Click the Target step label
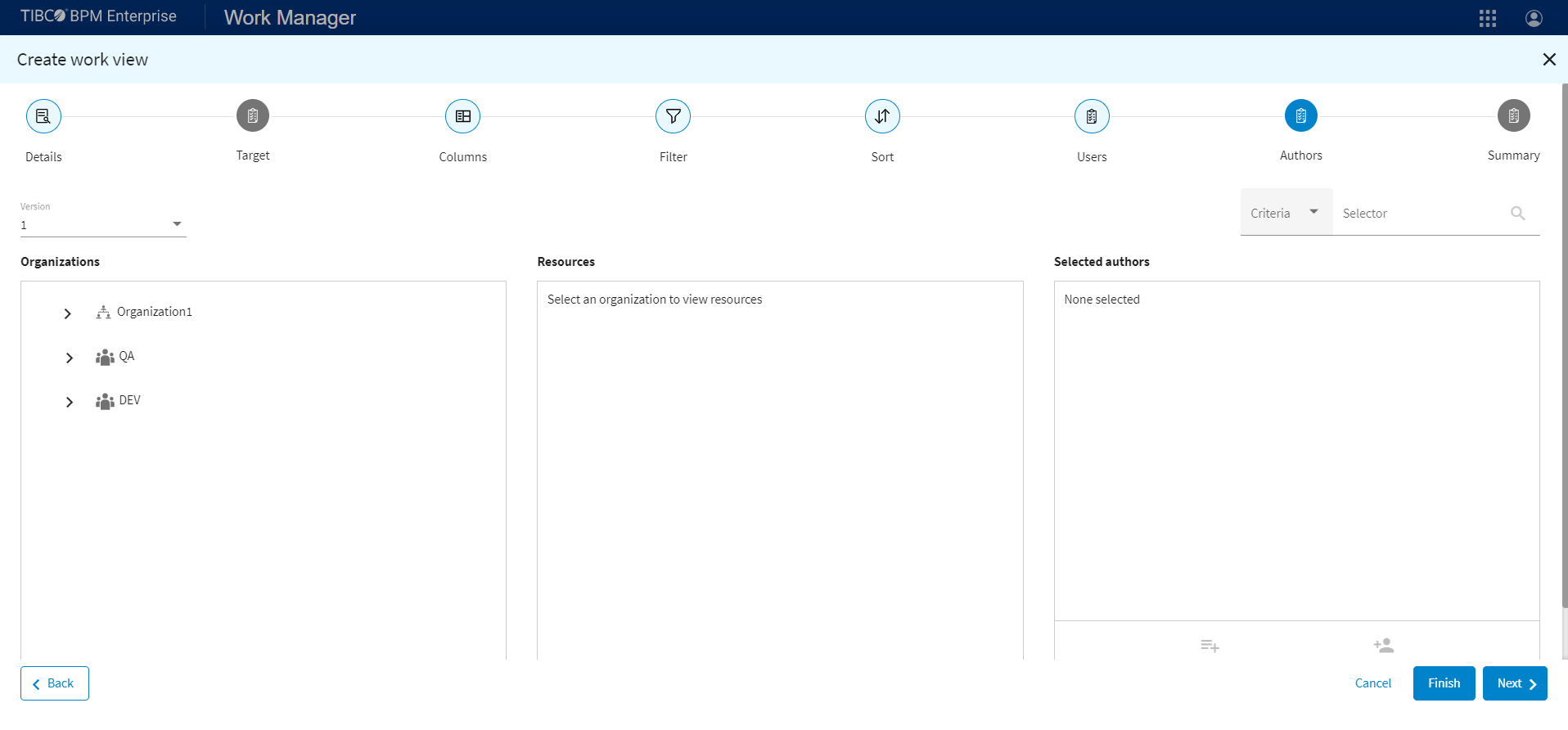Viewport: 1568px width, 730px height. click(x=253, y=155)
